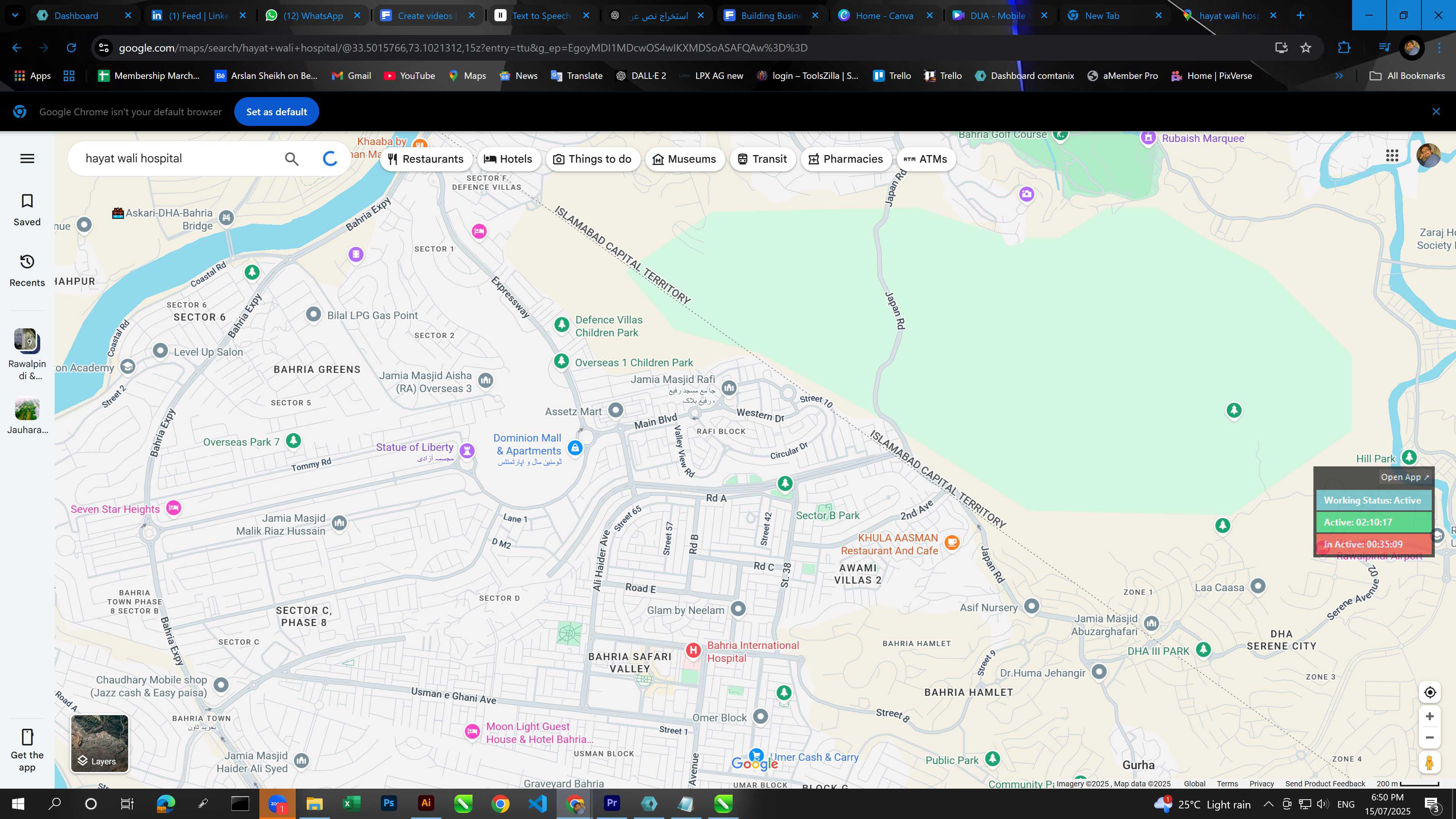The width and height of the screenshot is (1456, 819).
Task: Open the Apps bookmark shortcut
Action: pos(32,76)
